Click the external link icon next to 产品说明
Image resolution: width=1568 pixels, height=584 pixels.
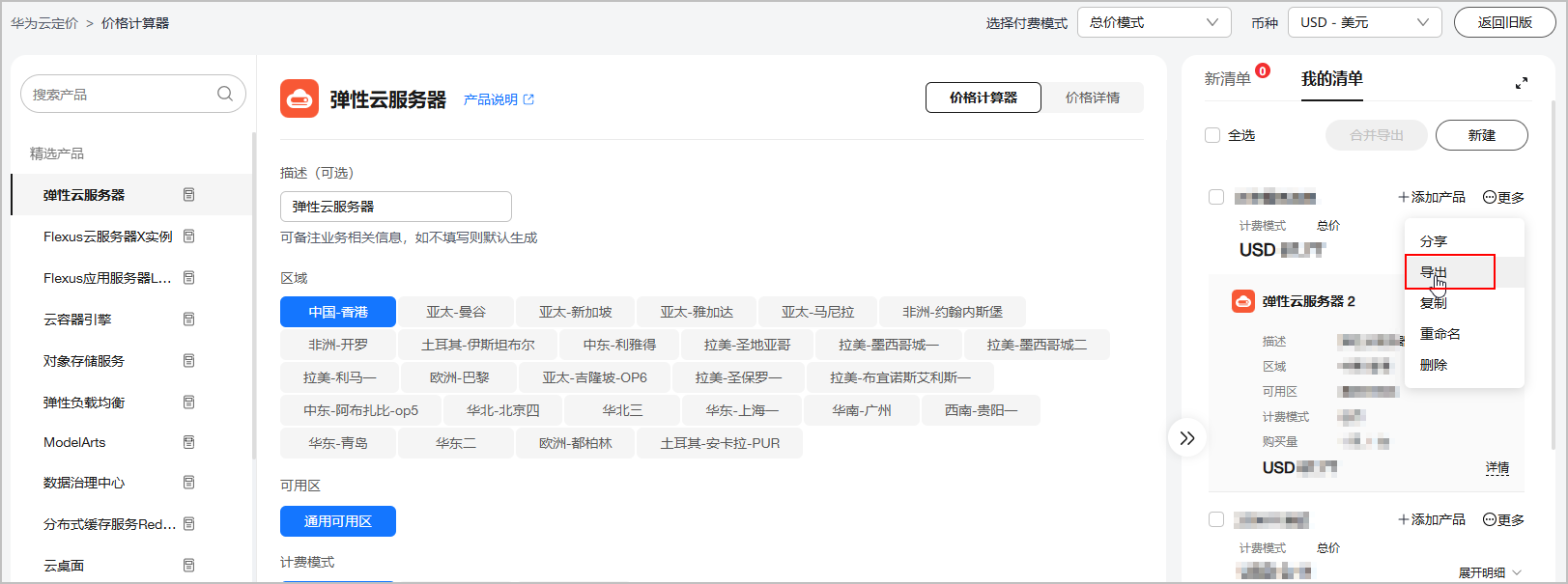[528, 99]
